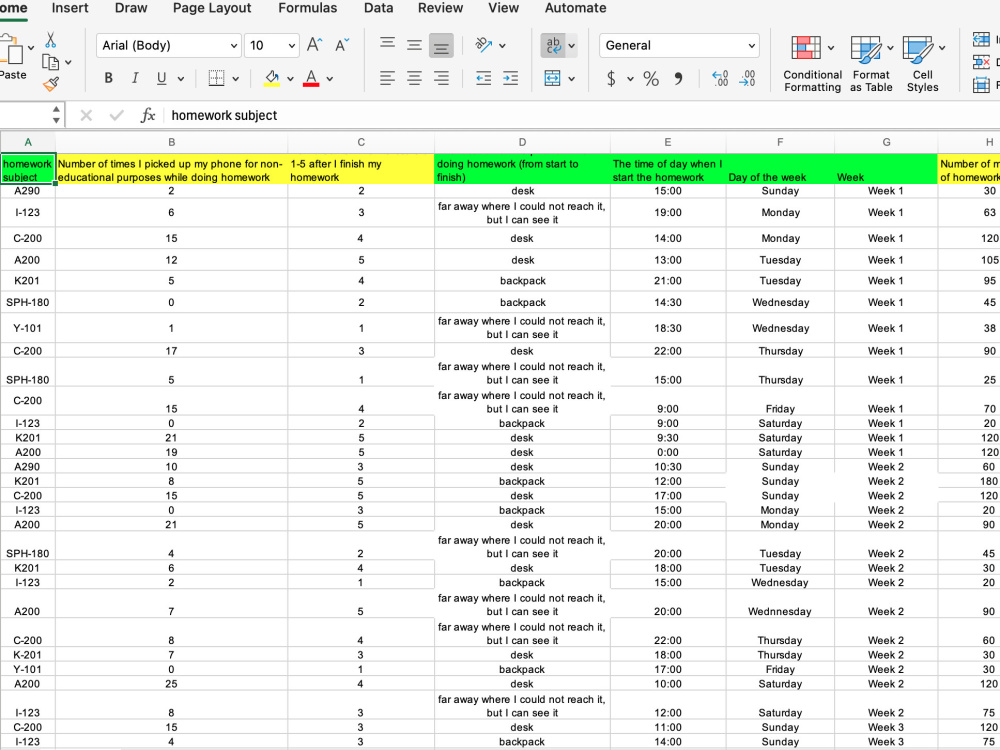Select the Format Painter brush
This screenshot has width=1000, height=750.
pos(51,84)
